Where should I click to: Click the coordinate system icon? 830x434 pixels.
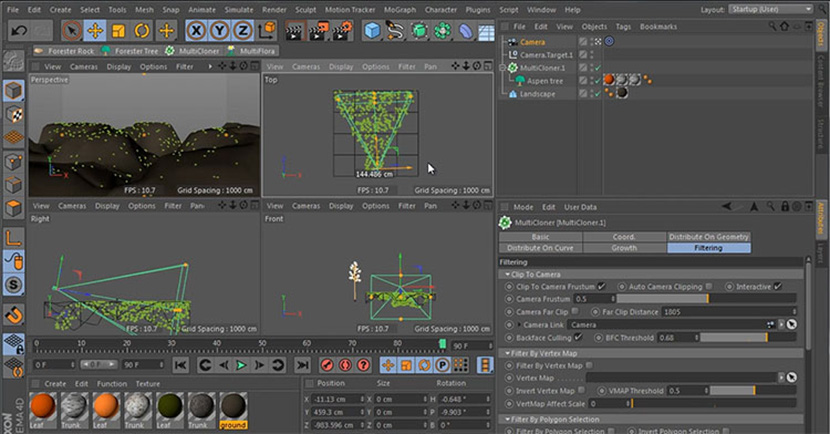(x=267, y=31)
